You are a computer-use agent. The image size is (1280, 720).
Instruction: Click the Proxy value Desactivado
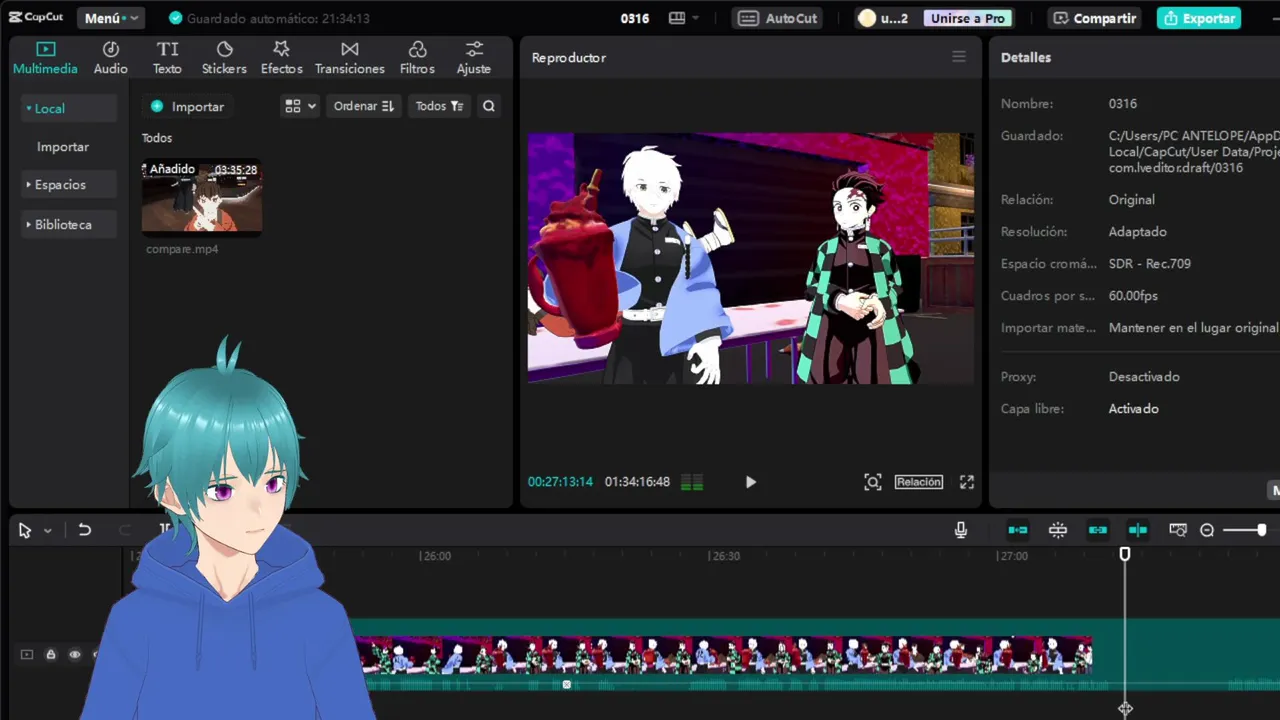pos(1144,377)
